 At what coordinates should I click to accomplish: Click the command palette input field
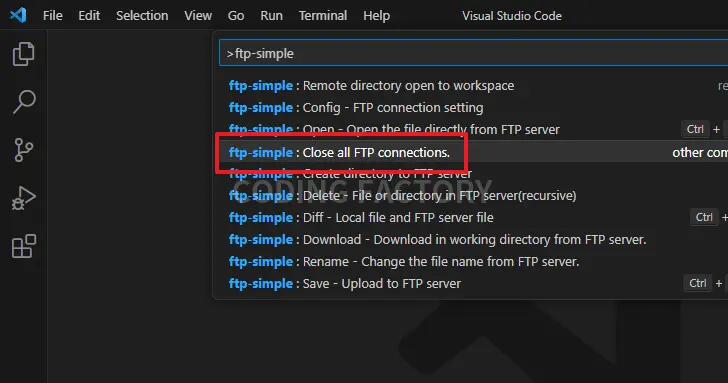click(474, 53)
